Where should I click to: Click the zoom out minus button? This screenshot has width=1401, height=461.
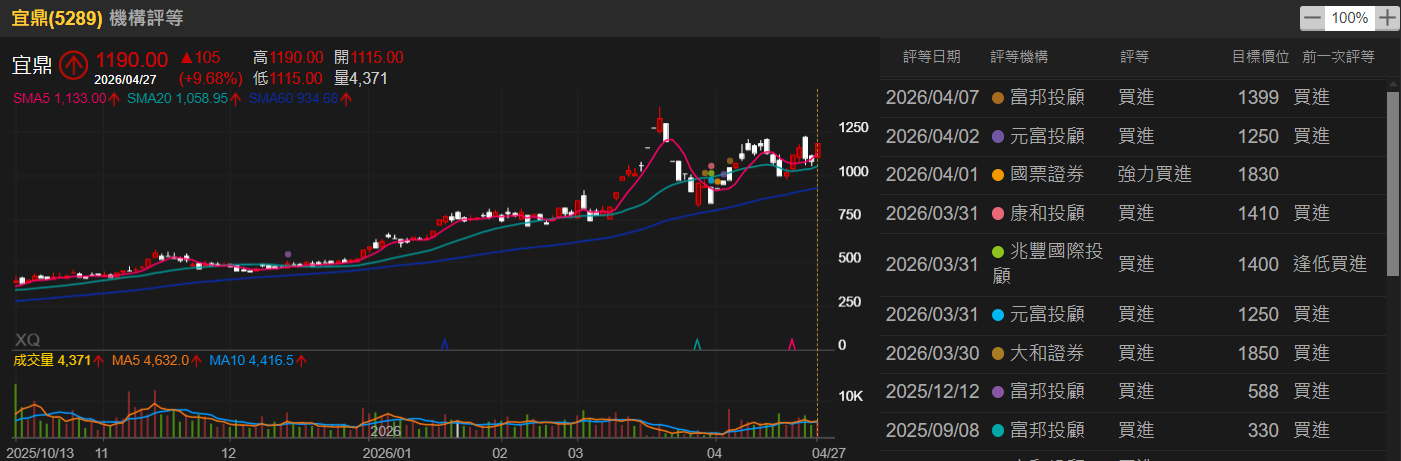(x=1312, y=18)
